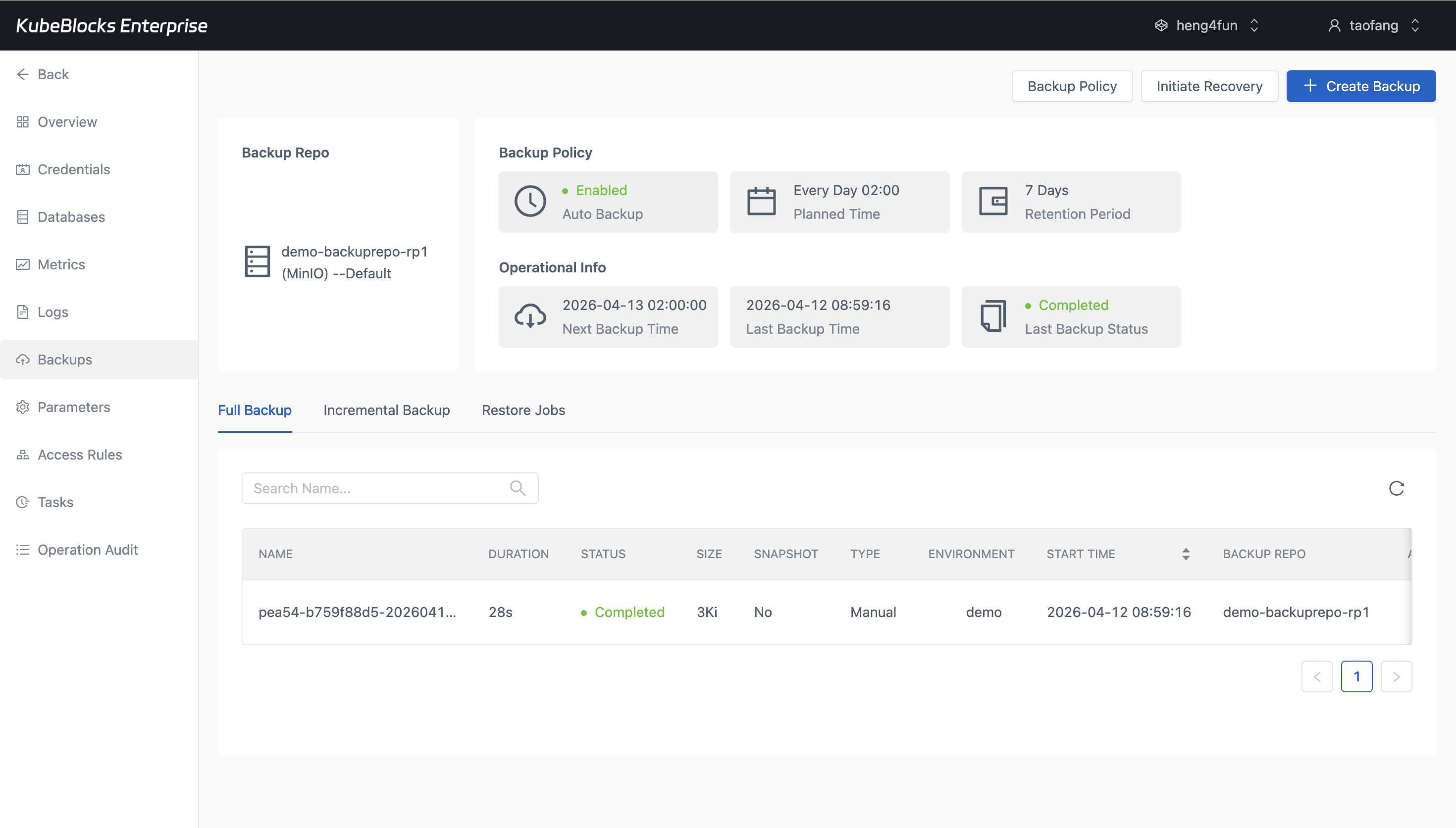1456x828 pixels.
Task: Open the Databases panel
Action: coord(71,217)
